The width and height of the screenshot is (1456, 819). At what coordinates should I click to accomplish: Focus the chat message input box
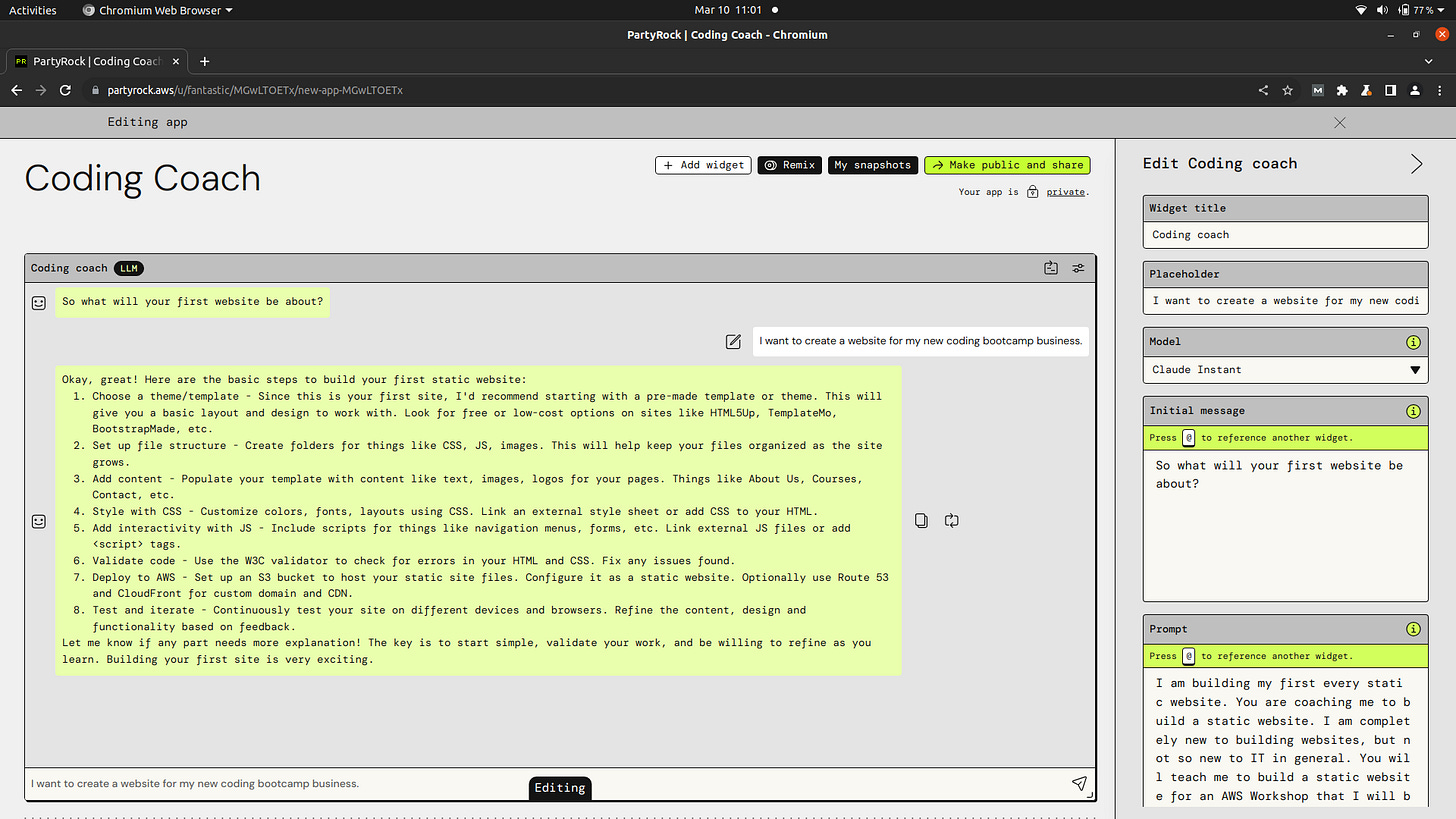[x=545, y=784]
